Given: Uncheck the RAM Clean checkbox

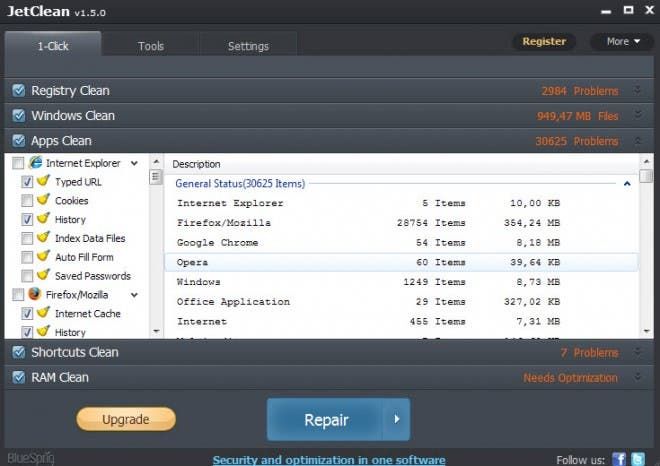Looking at the screenshot, I should click(19, 377).
